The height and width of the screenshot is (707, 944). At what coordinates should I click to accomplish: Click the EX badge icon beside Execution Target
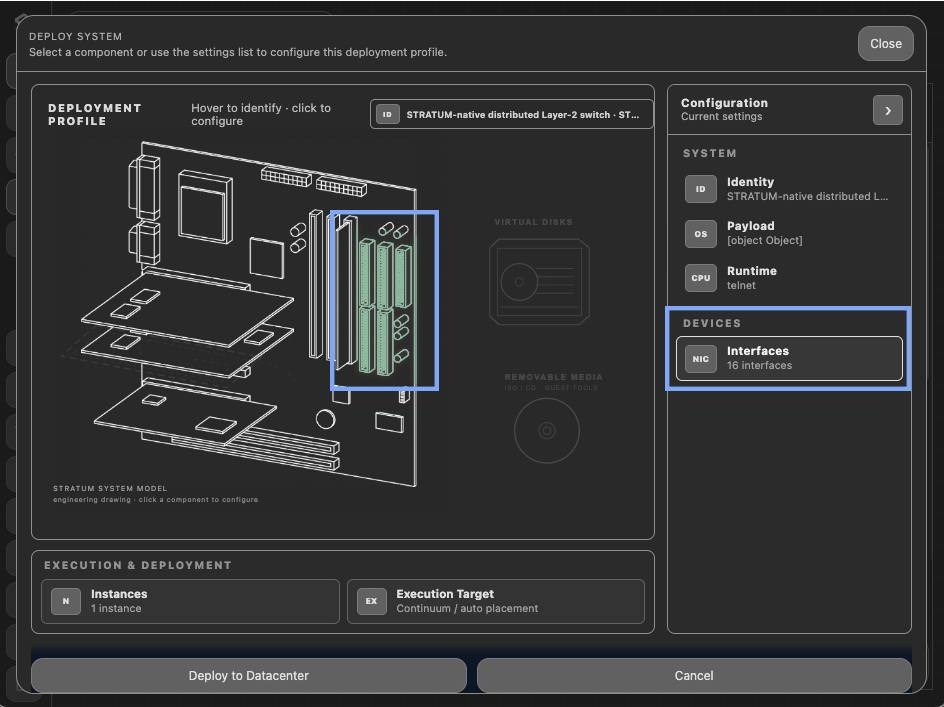(x=371, y=601)
